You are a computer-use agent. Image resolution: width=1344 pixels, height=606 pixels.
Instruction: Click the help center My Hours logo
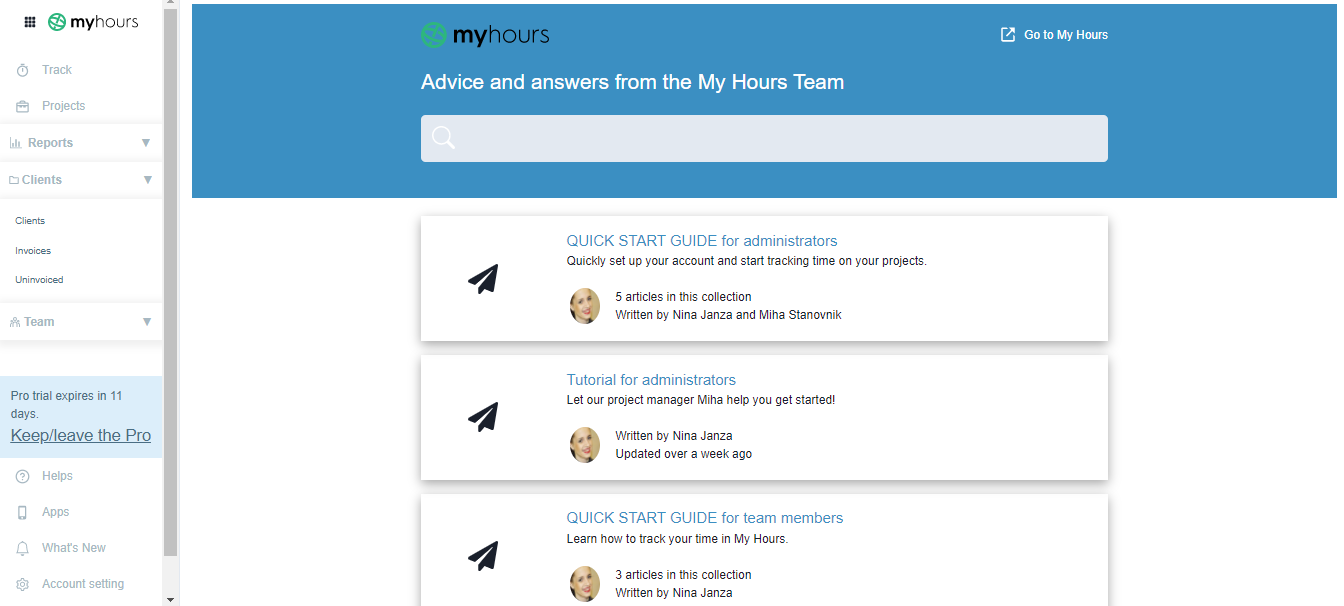[485, 35]
